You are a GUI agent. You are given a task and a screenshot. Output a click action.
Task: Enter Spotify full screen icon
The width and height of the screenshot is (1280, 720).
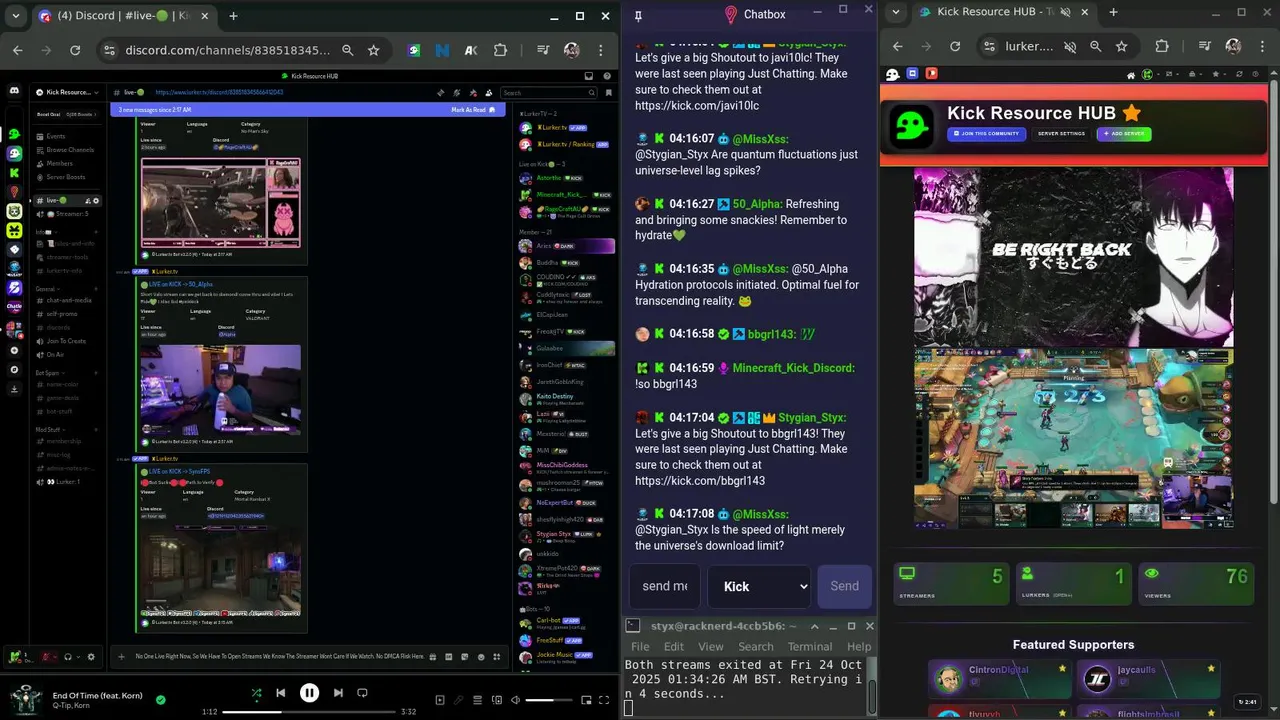pos(604,700)
